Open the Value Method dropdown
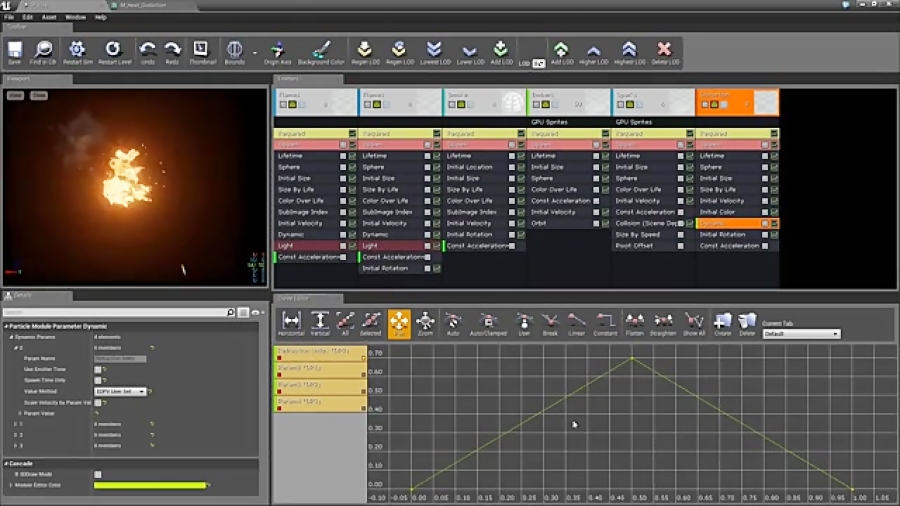 [120, 391]
